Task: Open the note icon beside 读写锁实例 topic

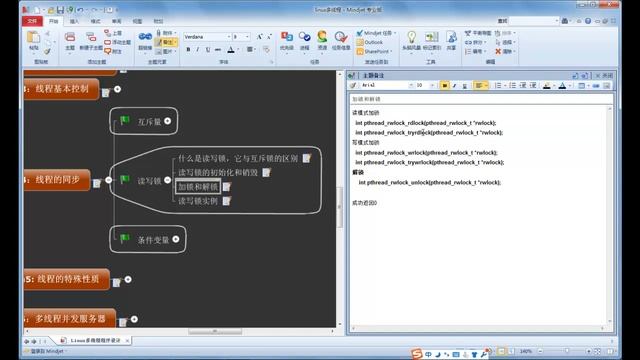Action: tap(227, 201)
